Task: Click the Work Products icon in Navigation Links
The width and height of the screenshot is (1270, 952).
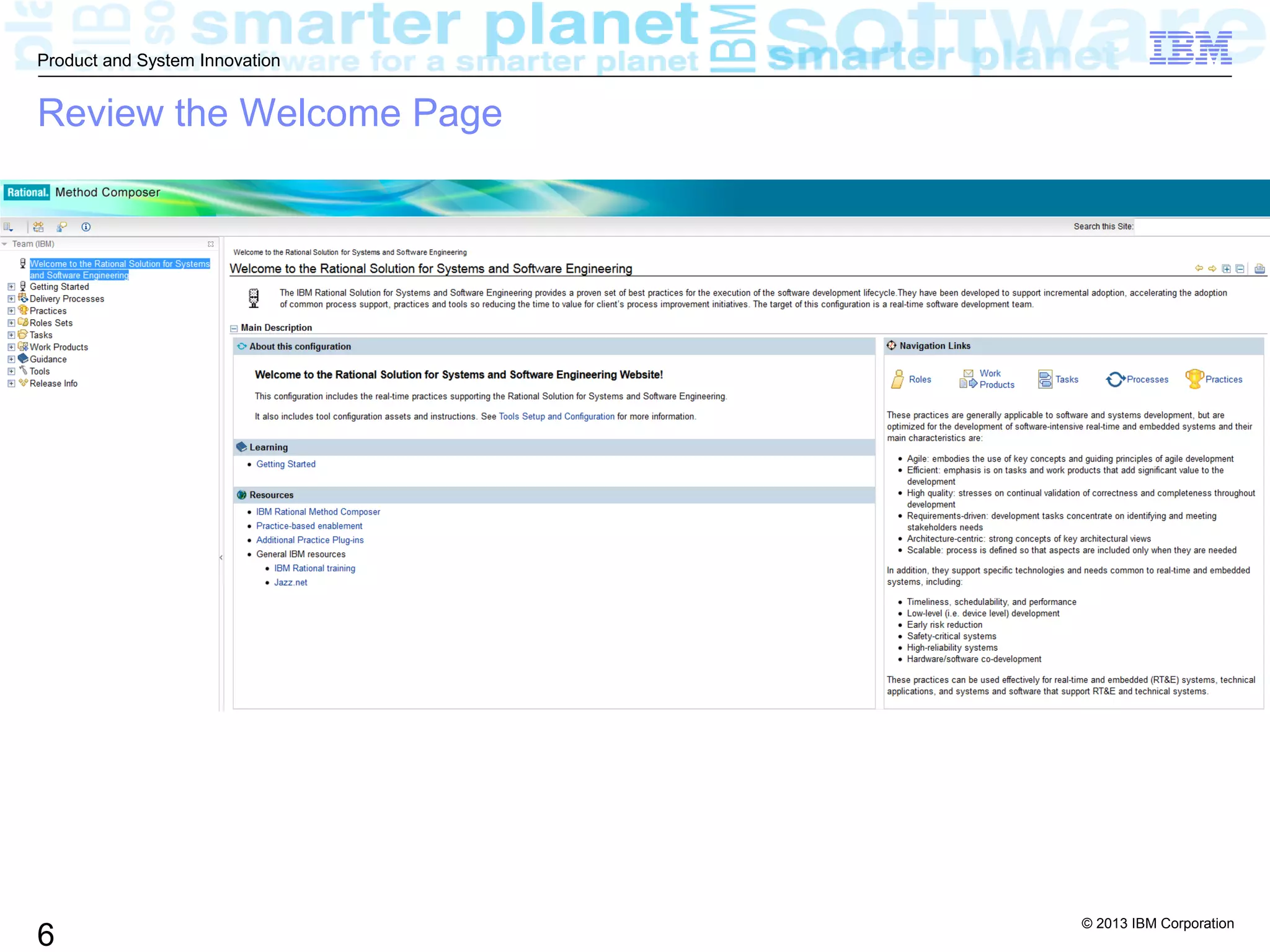Action: (x=968, y=379)
